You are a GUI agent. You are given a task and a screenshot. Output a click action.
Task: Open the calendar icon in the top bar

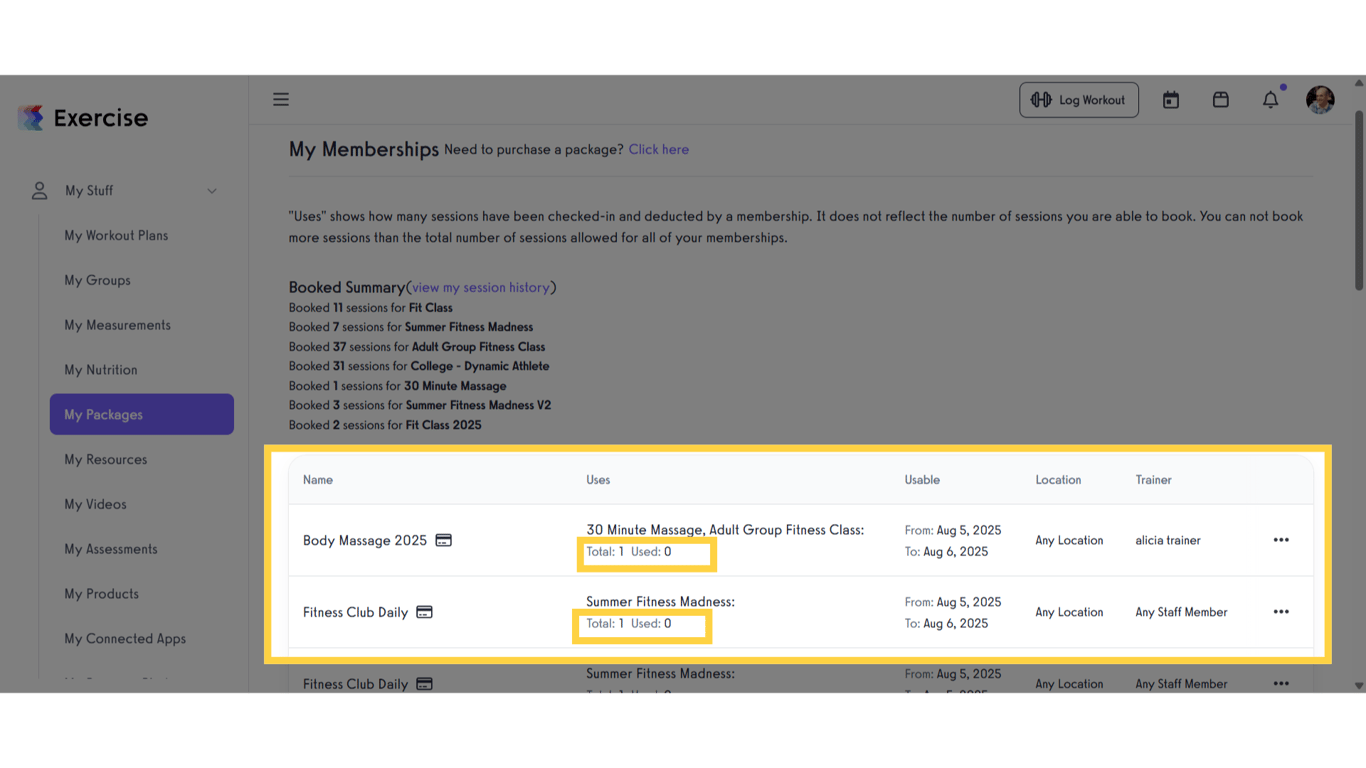coord(1170,99)
